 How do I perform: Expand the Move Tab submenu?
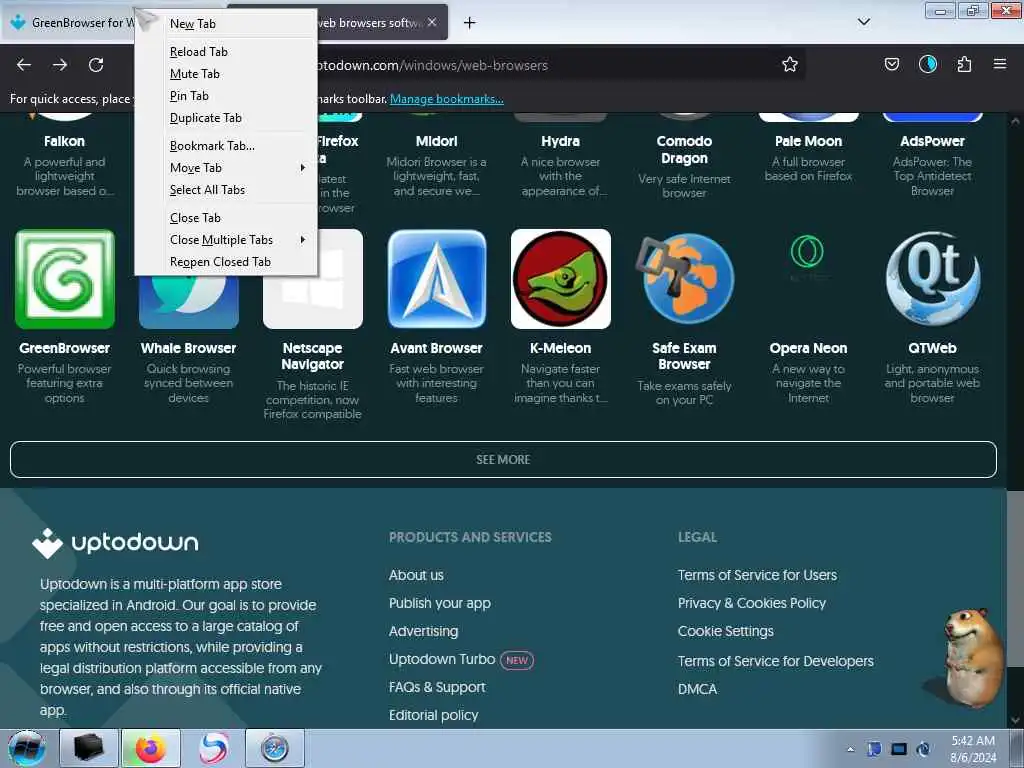(x=226, y=168)
